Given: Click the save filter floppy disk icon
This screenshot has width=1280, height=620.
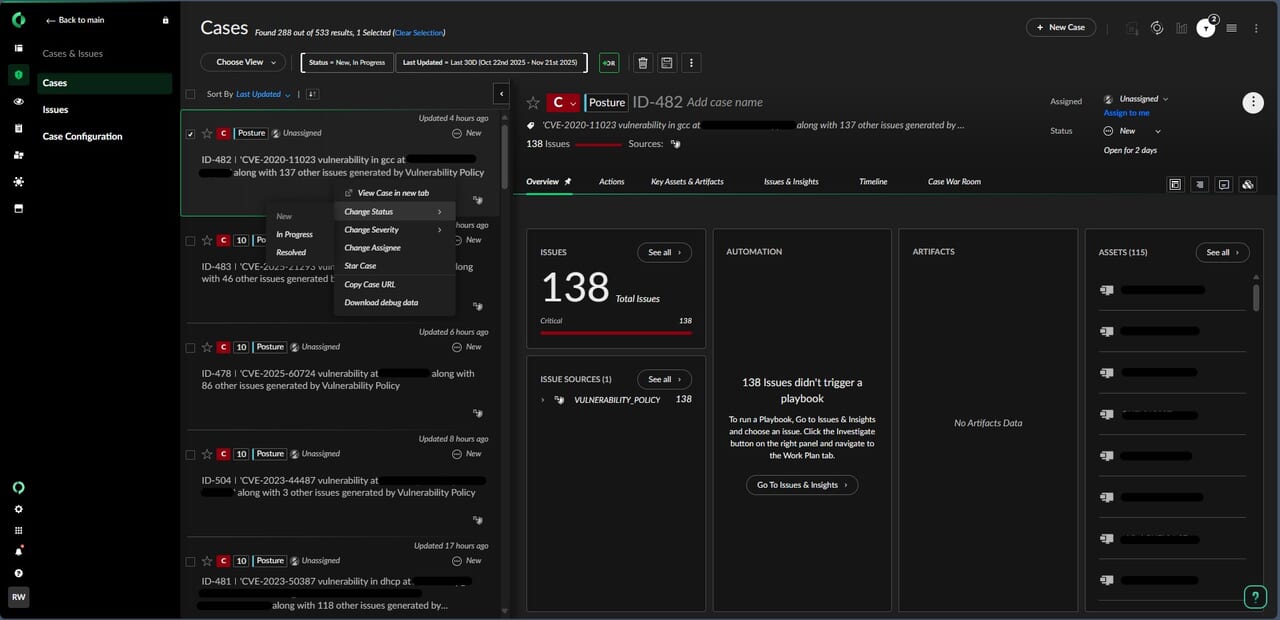Looking at the screenshot, I should click(666, 63).
